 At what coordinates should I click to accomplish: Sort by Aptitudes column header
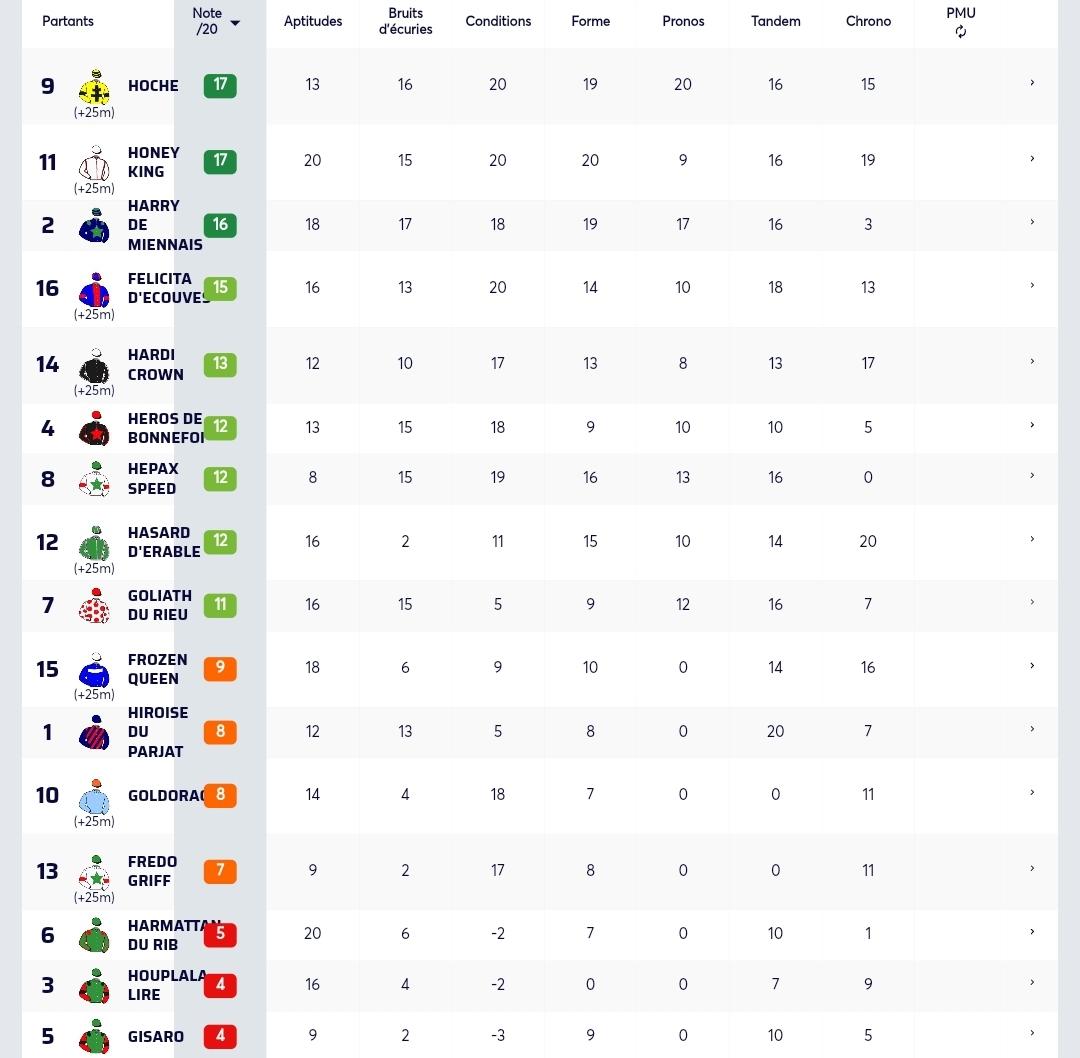click(x=313, y=21)
